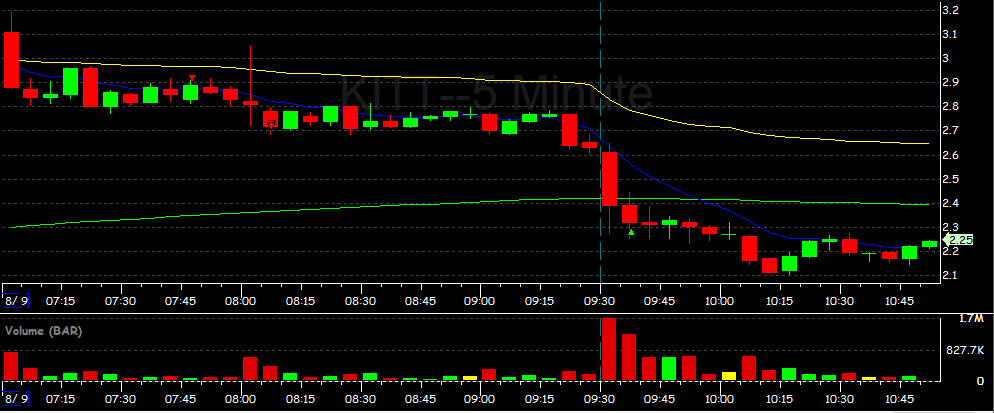This screenshot has height=413, width=994.
Task: Click the tallest red volume bar at 09:30
Action: pos(609,350)
